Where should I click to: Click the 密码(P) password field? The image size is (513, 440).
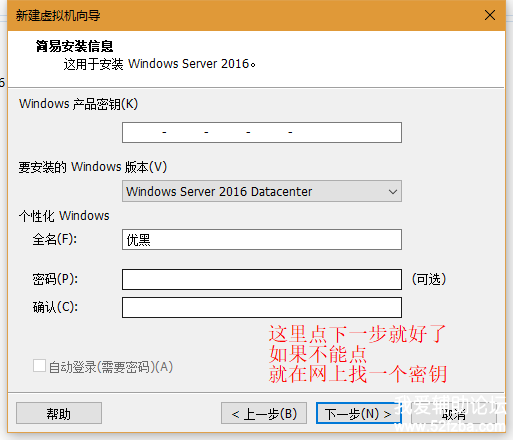[262, 279]
